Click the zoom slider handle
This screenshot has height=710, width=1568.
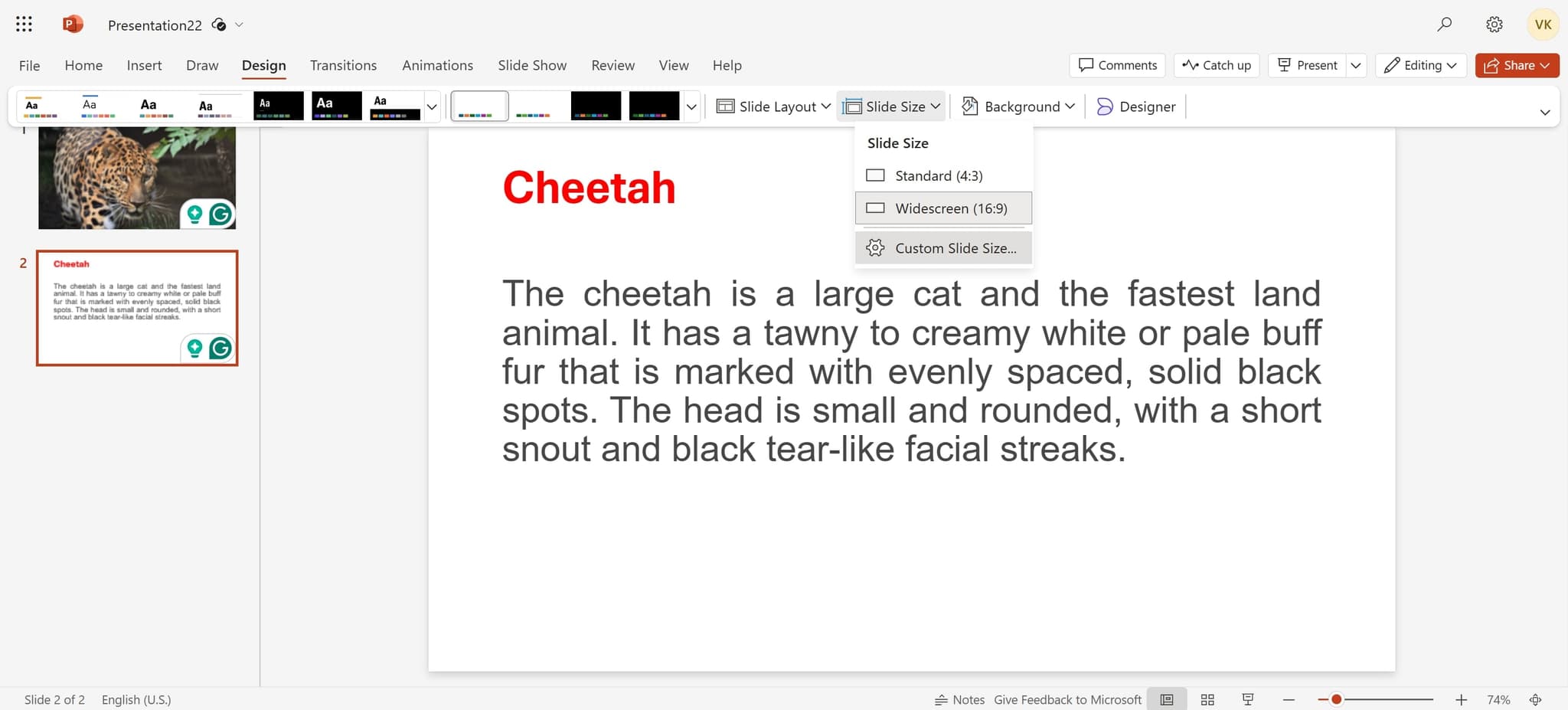[1336, 699]
